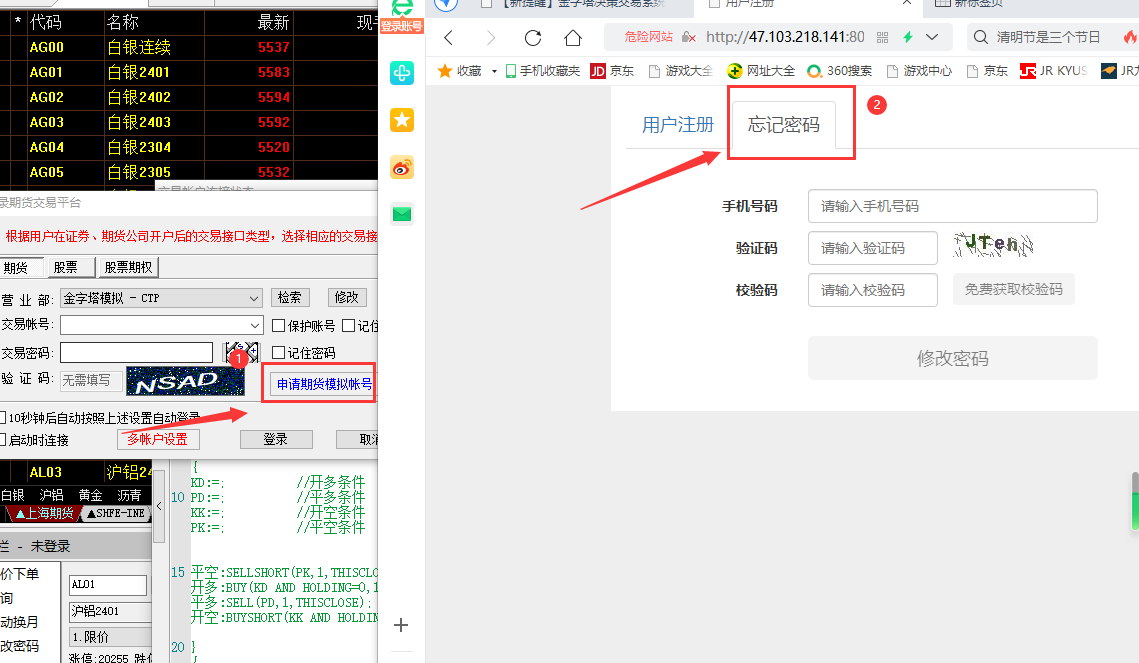The height and width of the screenshot is (663, 1139).
Task: Select the 上海期货 exchange tab
Action: coord(44,513)
